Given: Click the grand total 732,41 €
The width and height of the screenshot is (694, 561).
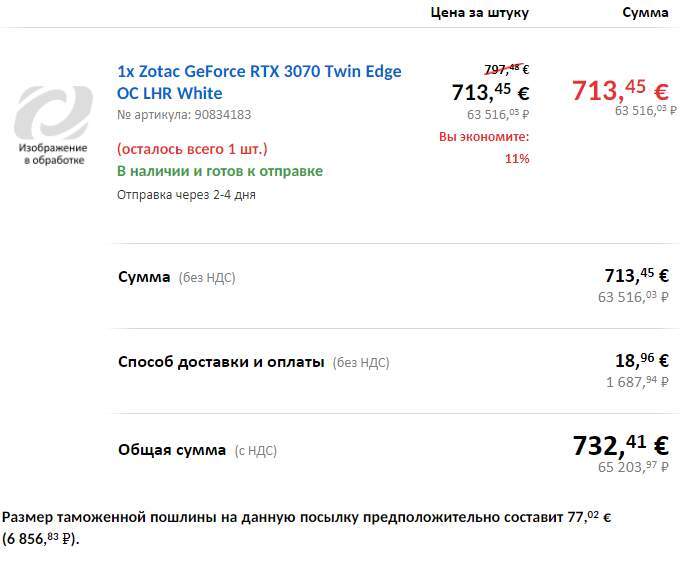Looking at the screenshot, I should 620,444.
